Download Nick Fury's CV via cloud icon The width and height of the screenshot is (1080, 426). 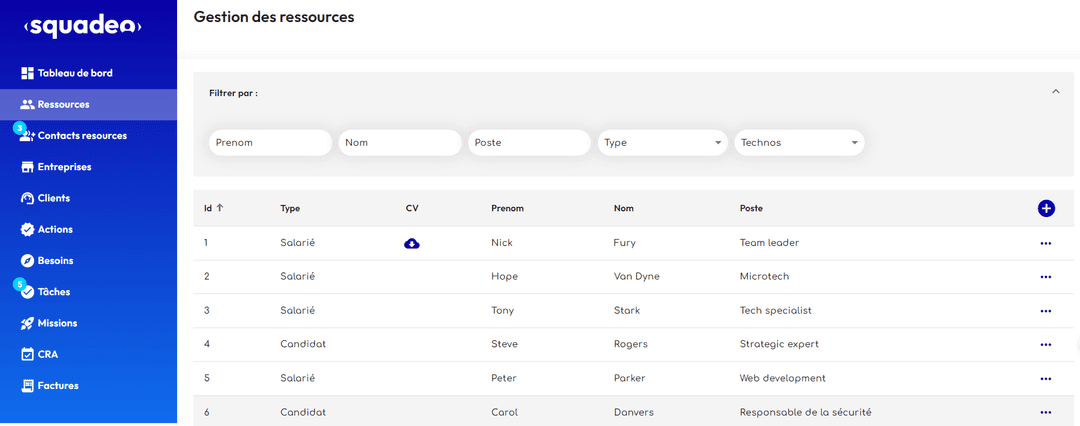[x=411, y=243]
